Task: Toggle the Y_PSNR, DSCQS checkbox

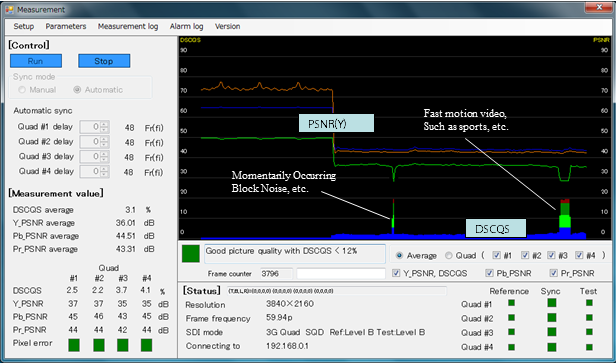Action: click(x=396, y=273)
